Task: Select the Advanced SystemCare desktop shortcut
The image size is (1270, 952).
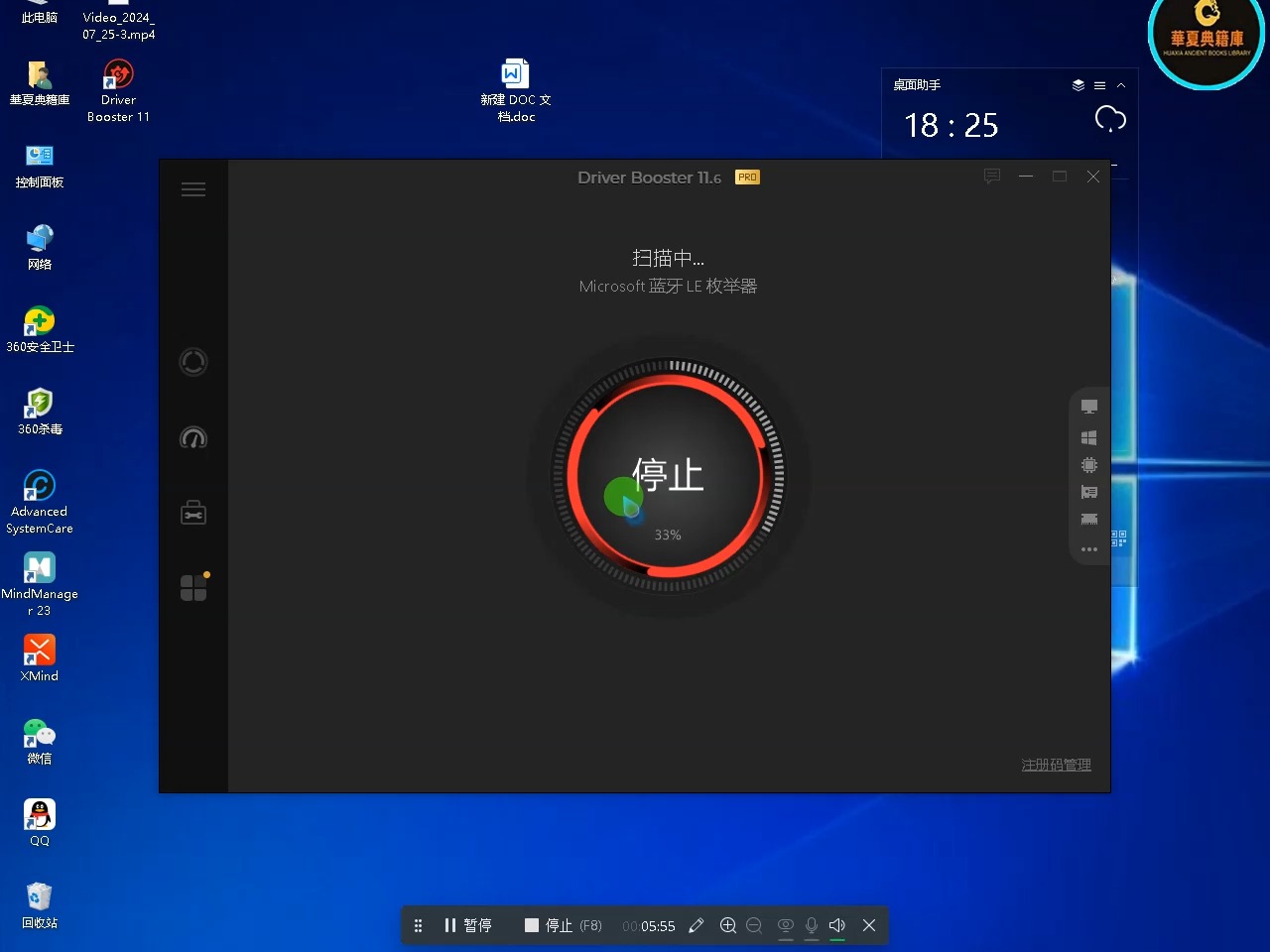Action: tap(40, 503)
